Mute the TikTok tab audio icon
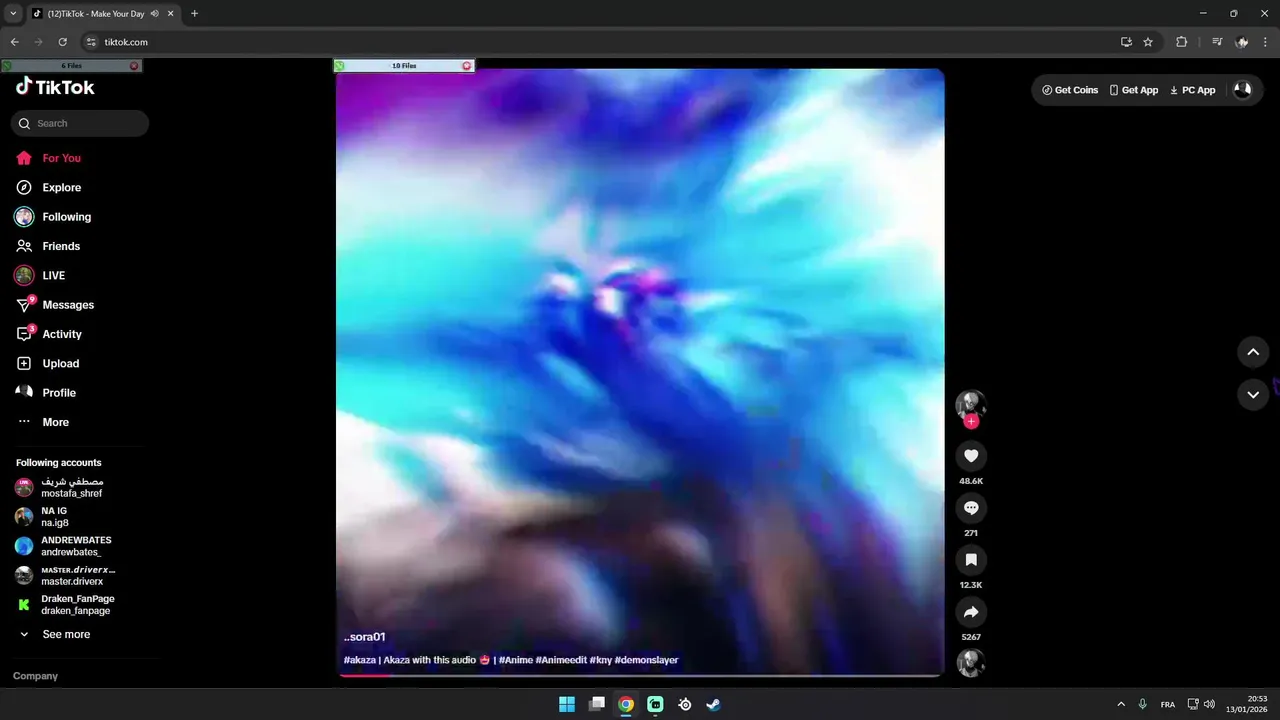 (155, 14)
